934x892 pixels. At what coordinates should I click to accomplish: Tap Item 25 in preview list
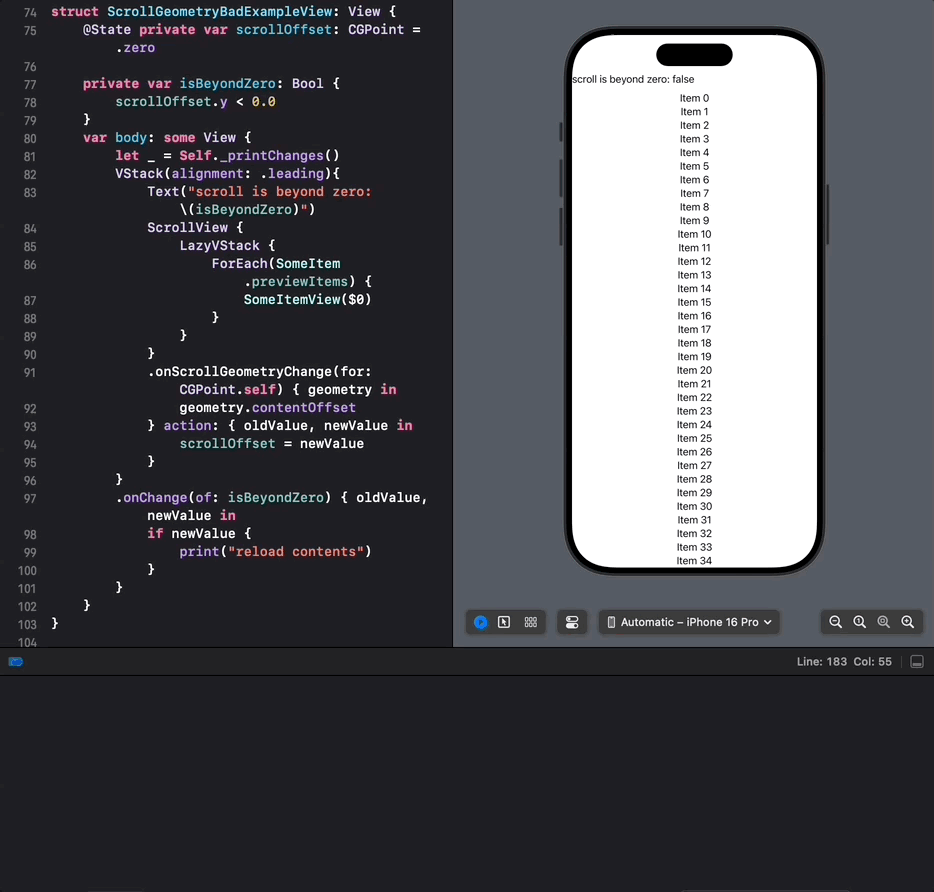(694, 439)
